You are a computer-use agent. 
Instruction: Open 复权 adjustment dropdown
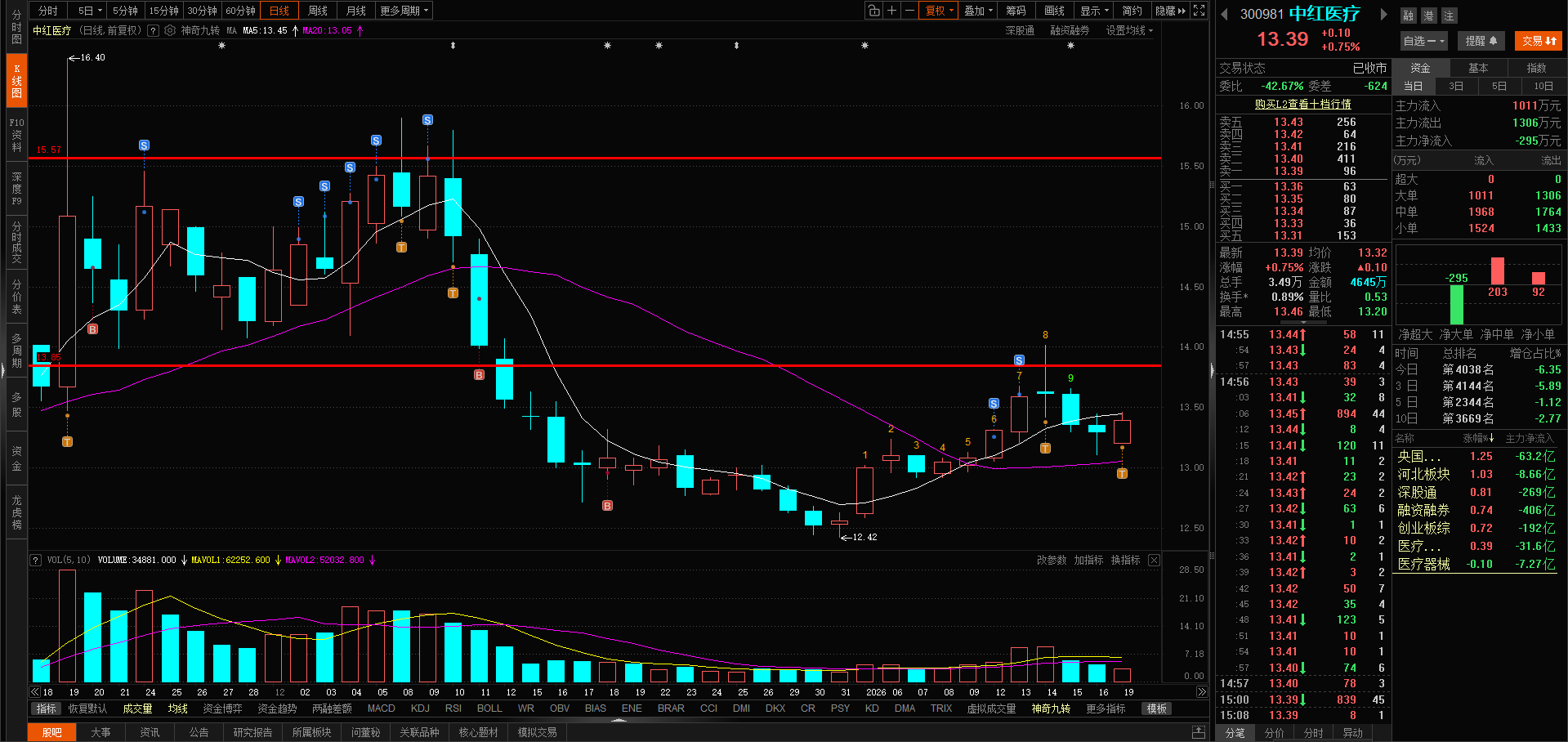[939, 11]
